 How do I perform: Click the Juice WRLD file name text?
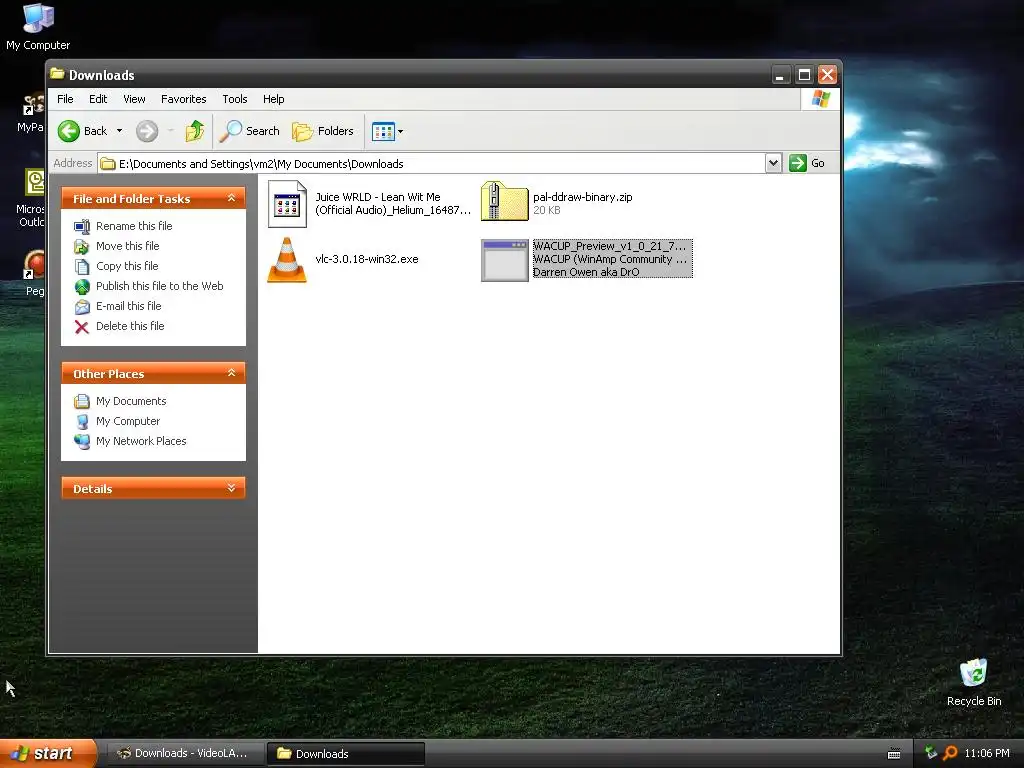point(392,204)
